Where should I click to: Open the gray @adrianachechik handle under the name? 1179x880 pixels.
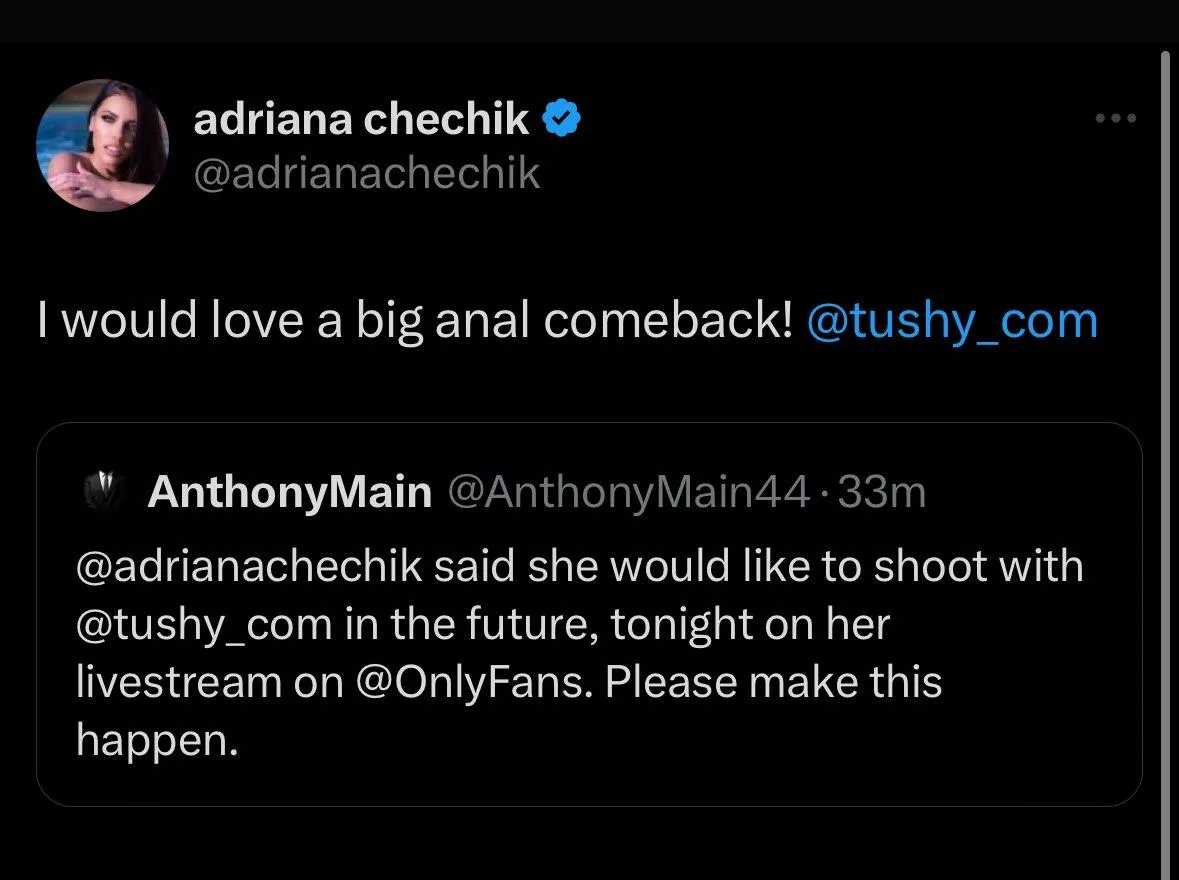tap(367, 173)
